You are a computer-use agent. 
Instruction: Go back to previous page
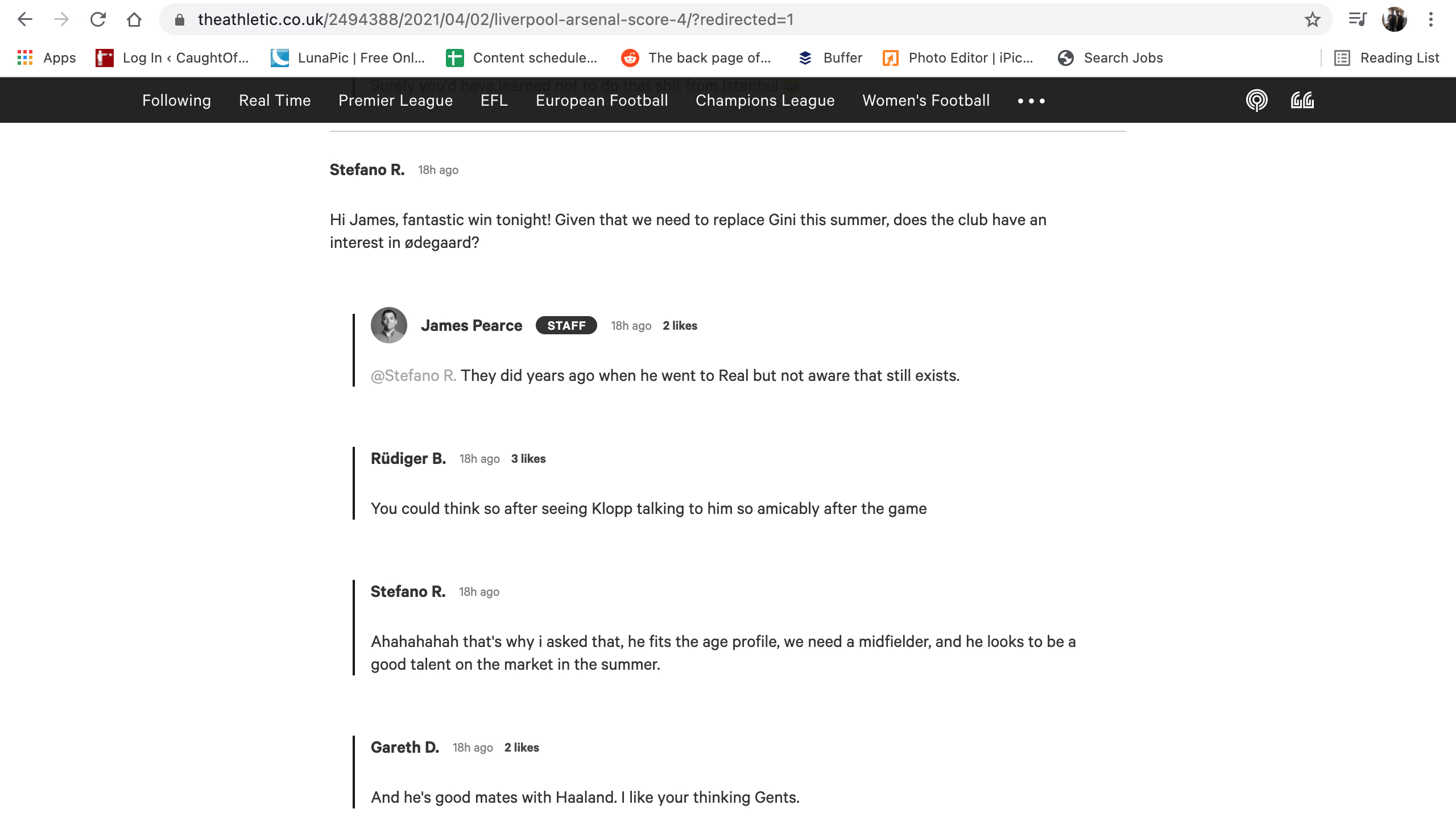pos(25,19)
